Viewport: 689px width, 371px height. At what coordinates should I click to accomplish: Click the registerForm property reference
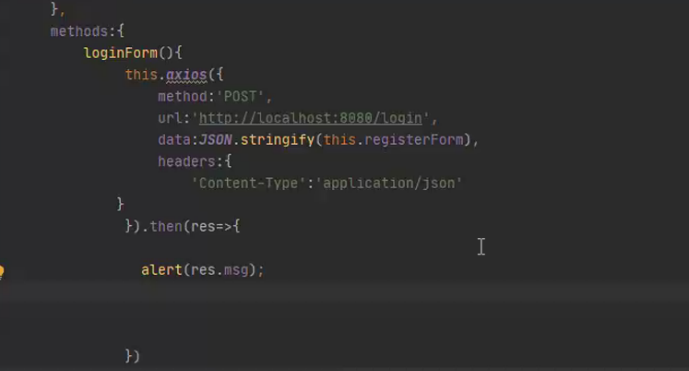tap(413, 140)
